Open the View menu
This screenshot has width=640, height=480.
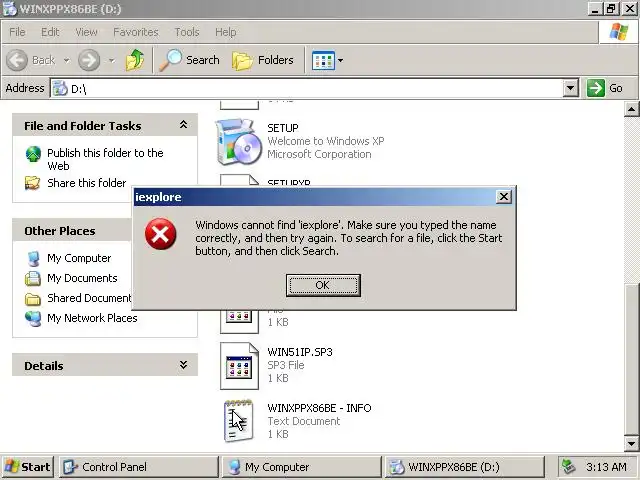[x=86, y=32]
